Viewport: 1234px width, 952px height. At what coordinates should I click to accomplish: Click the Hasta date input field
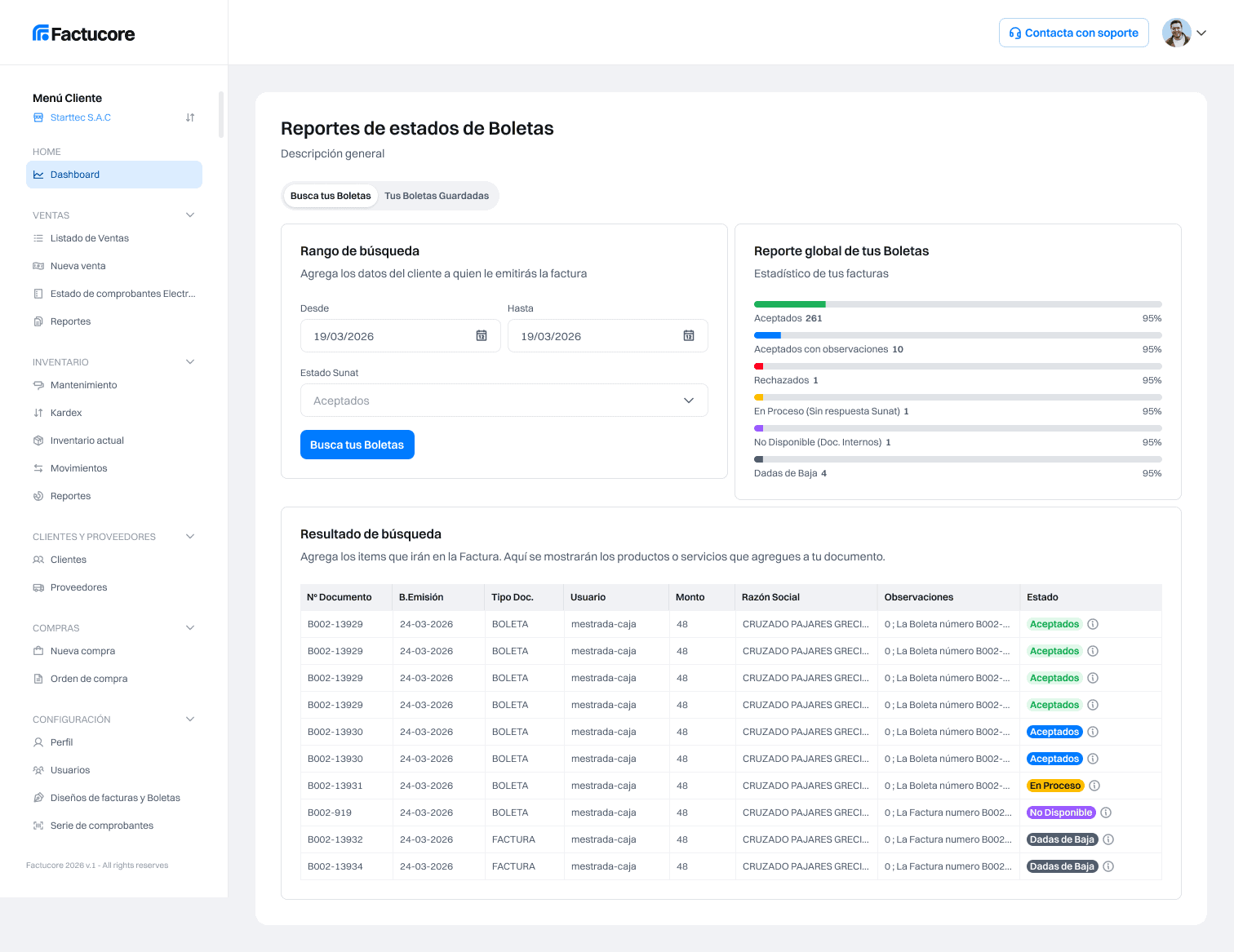point(608,335)
